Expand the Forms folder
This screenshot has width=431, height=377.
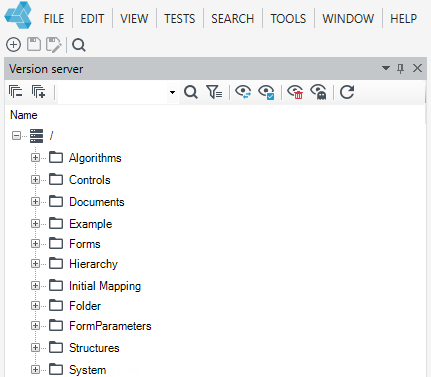click(35, 244)
